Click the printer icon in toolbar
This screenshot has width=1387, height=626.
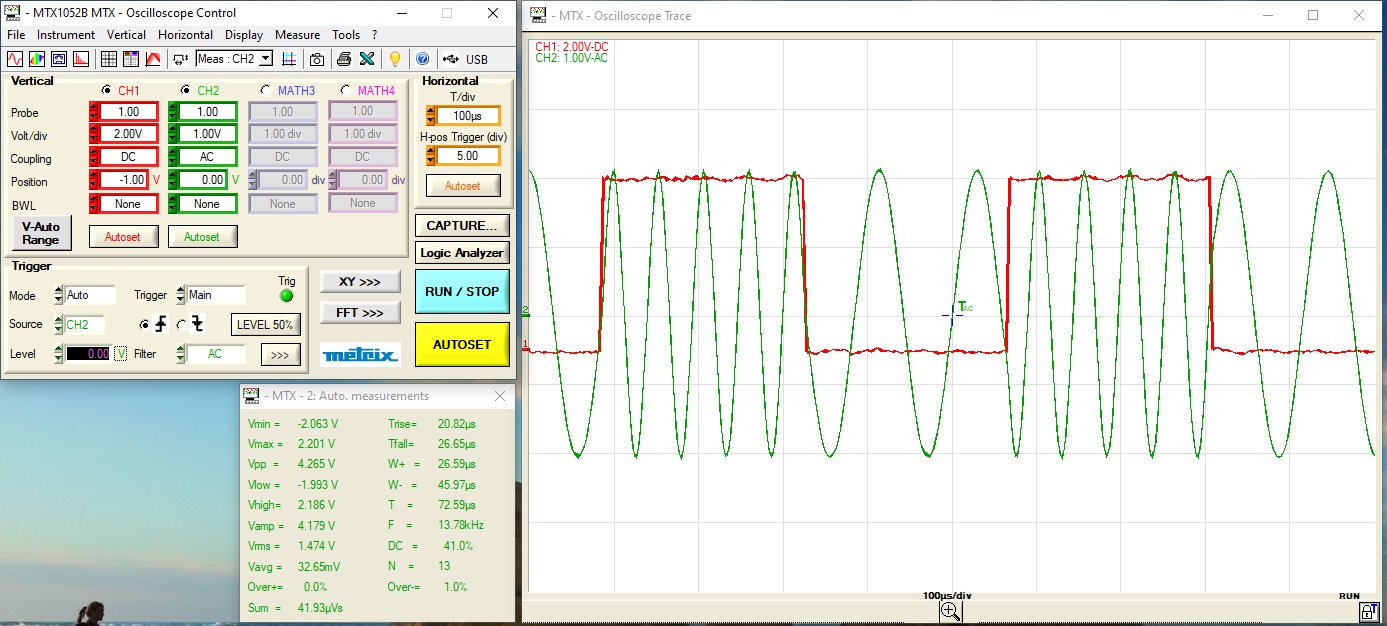point(344,59)
